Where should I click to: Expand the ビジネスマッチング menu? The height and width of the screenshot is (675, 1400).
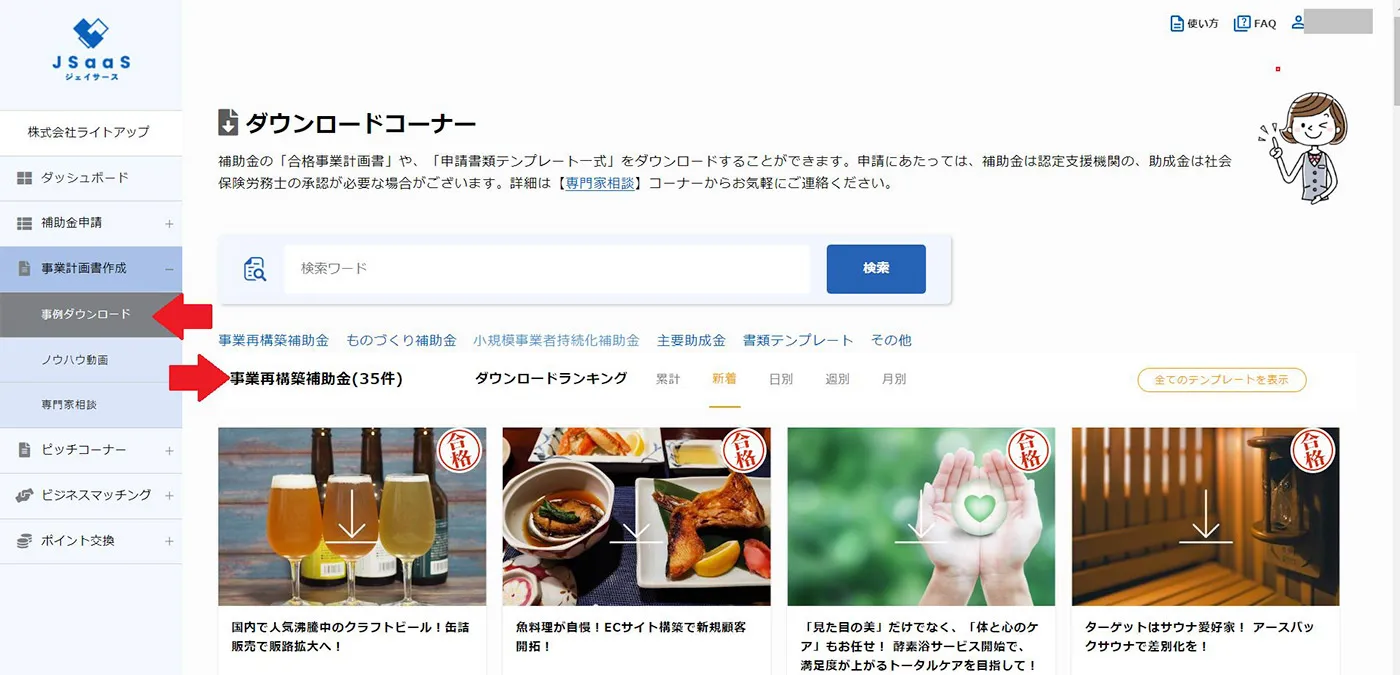169,496
